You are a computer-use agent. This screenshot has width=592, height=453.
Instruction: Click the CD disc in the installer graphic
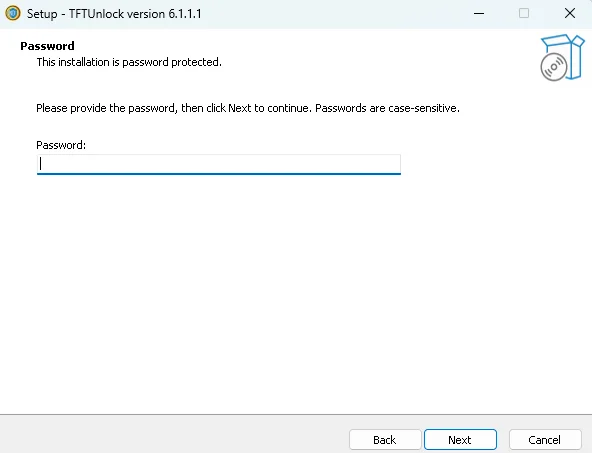tap(554, 67)
